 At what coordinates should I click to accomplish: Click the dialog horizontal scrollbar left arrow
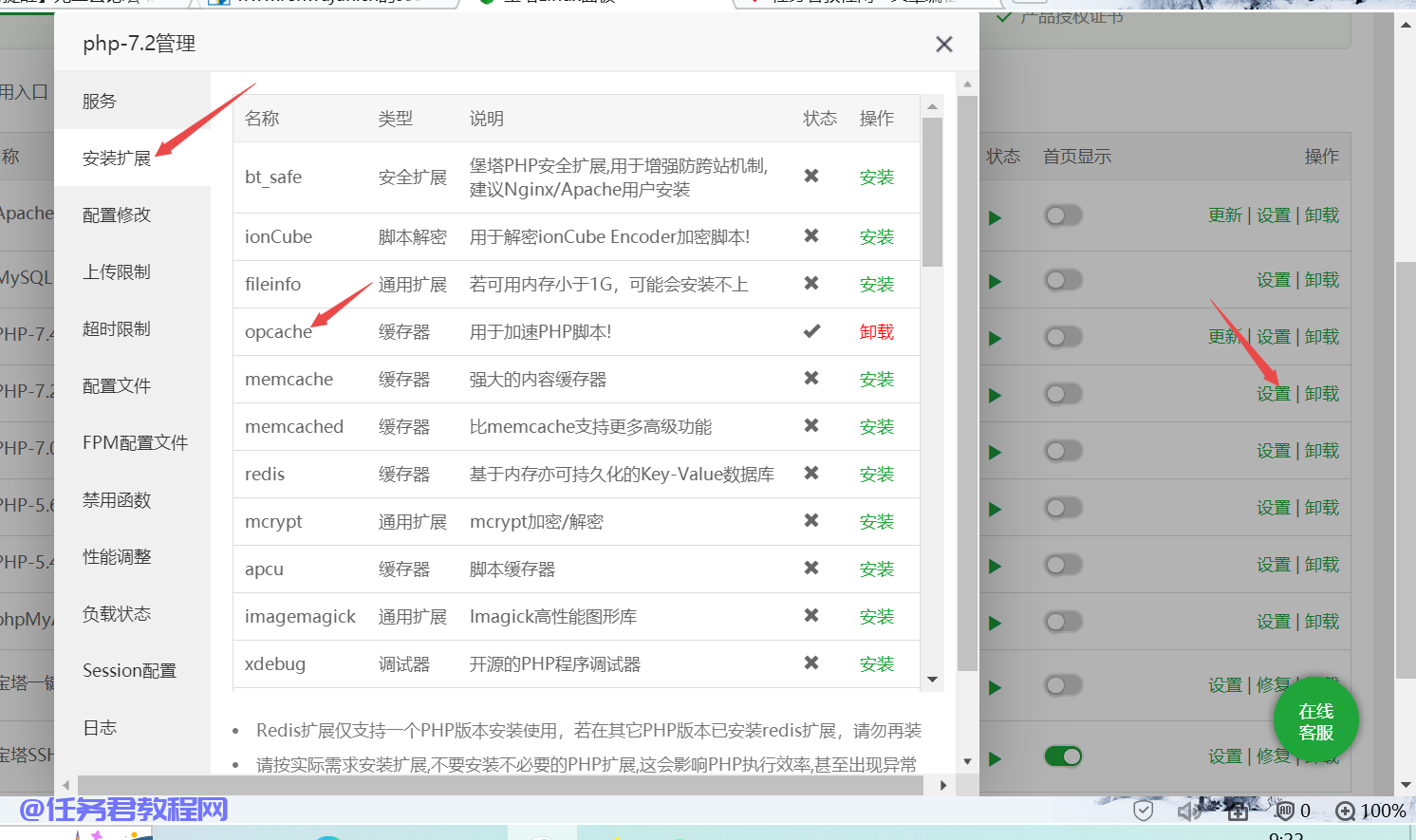pos(65,785)
